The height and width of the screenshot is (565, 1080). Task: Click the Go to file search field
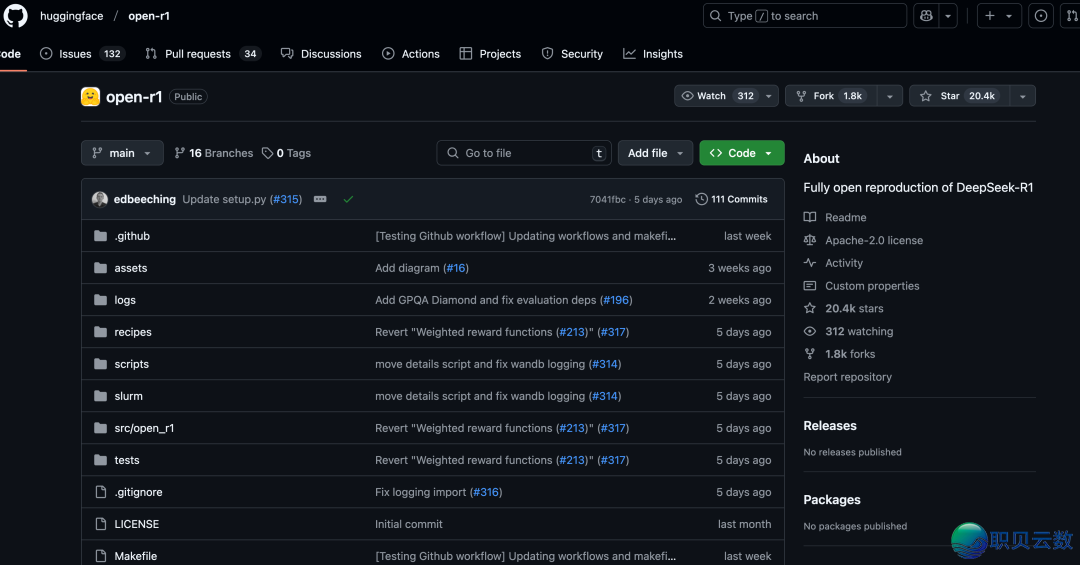[523, 153]
